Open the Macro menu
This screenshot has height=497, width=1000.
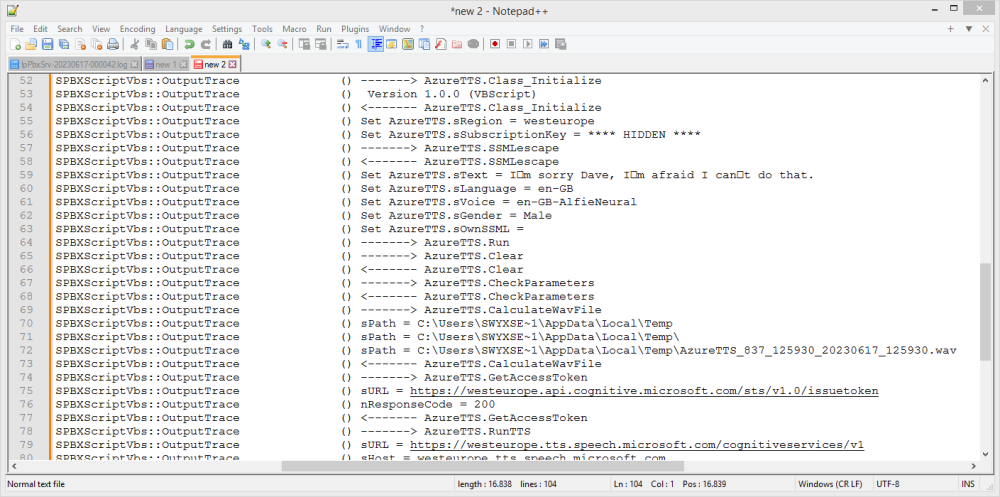pos(294,29)
